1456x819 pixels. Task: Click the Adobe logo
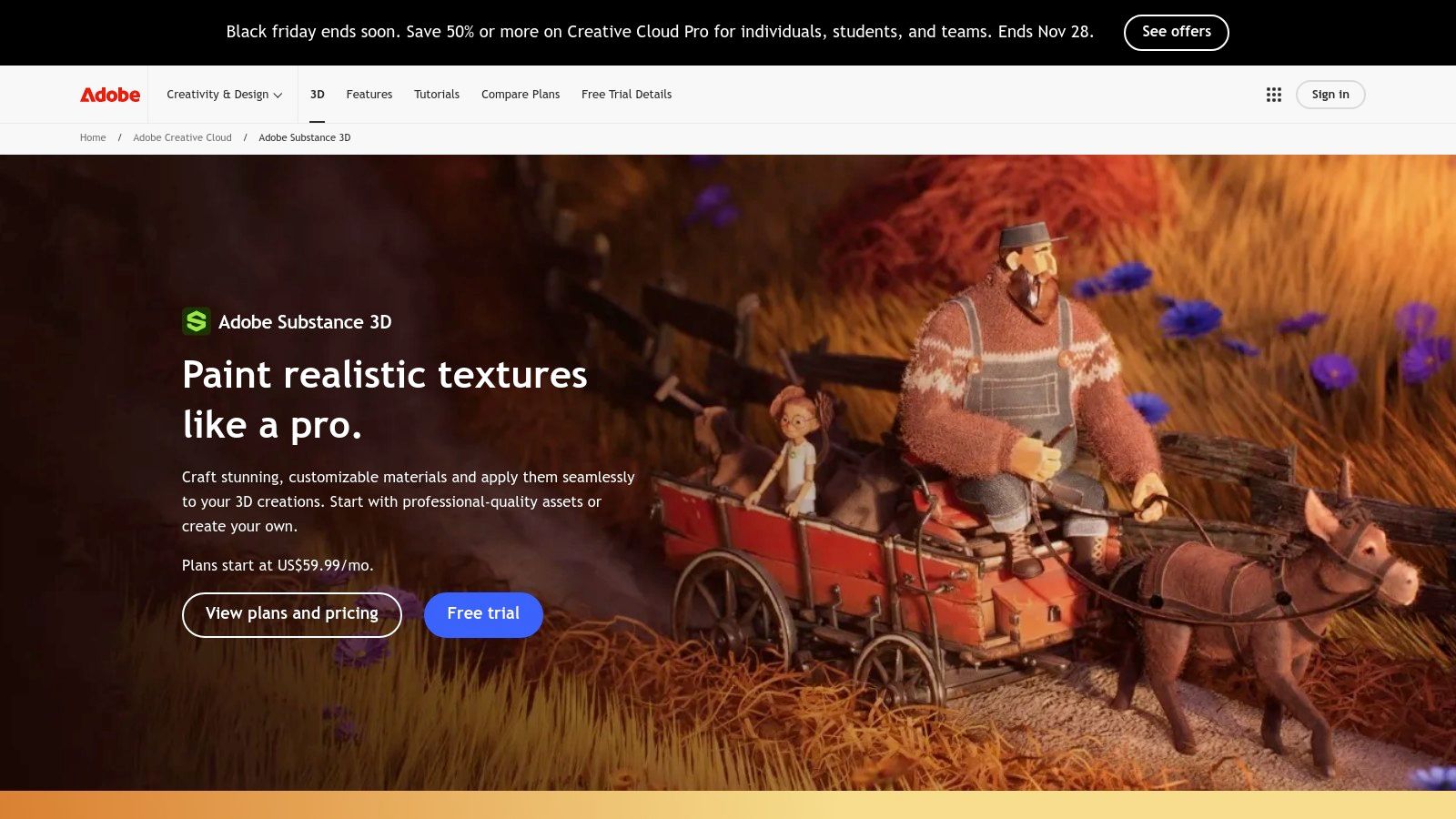[x=109, y=94]
